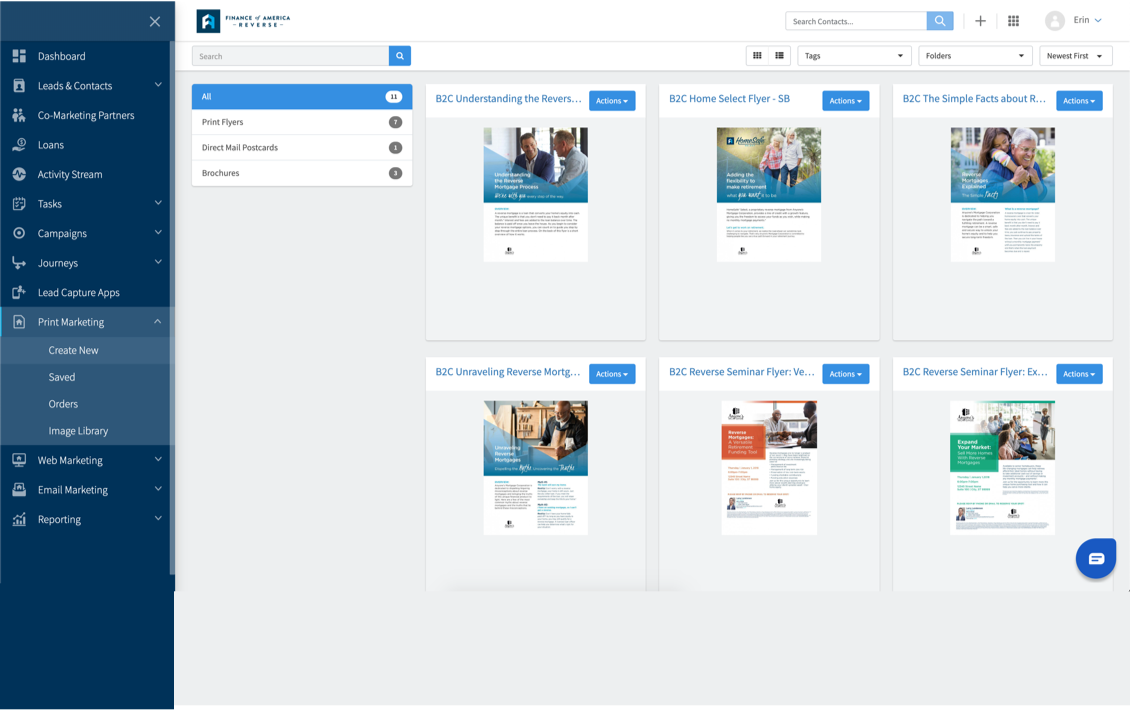Close the sidebar with the X icon

154,21
